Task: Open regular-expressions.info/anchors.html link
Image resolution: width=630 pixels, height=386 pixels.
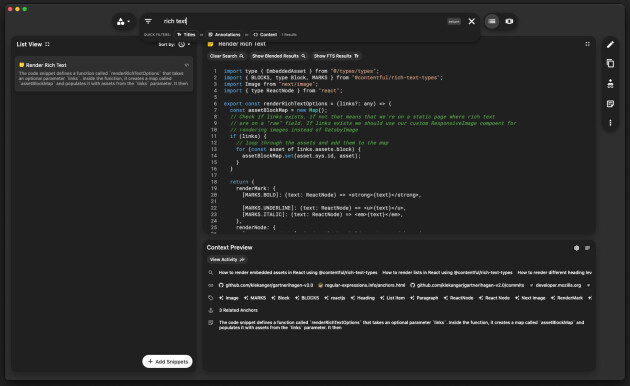Action: [361, 286]
